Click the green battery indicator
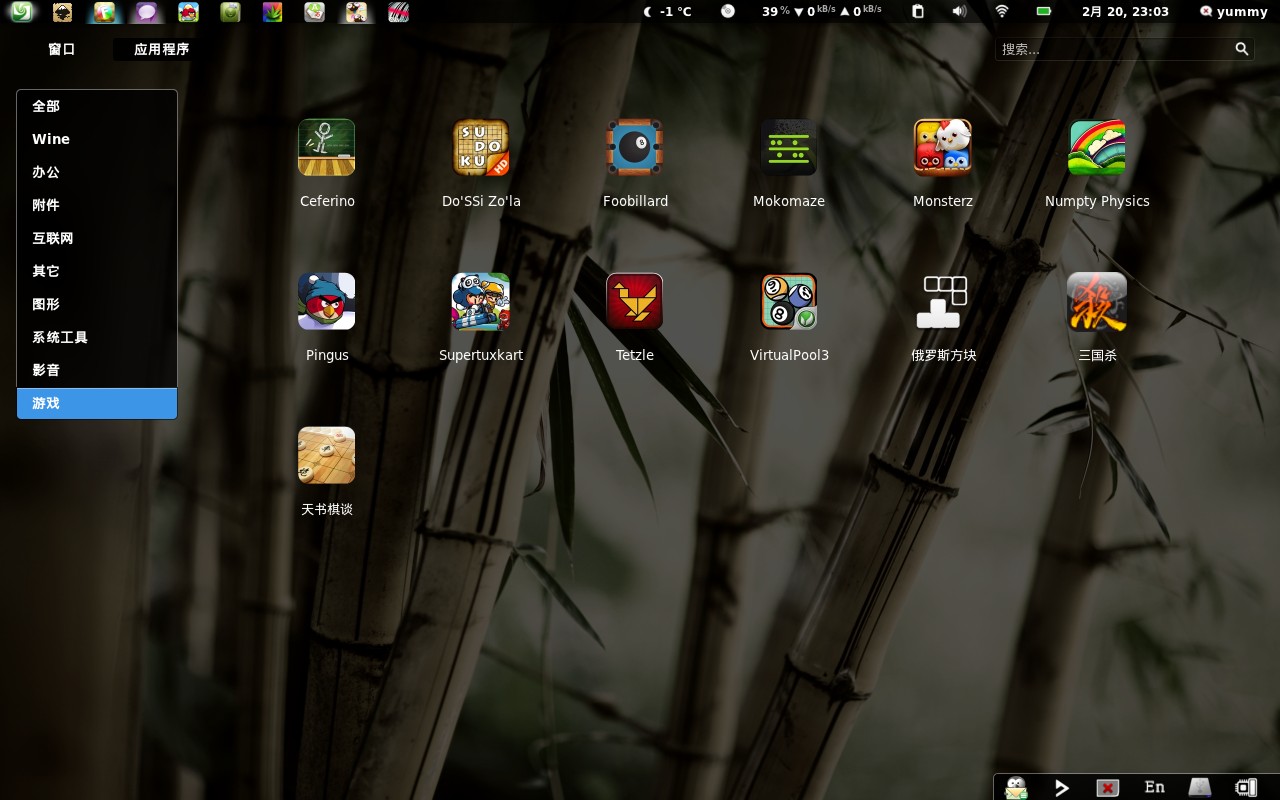This screenshot has width=1280, height=800. [x=1044, y=12]
